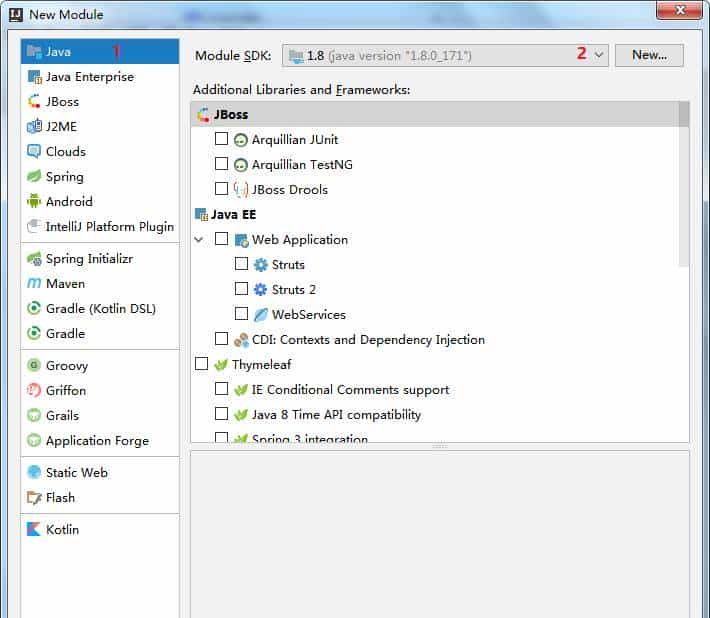710x618 pixels.
Task: Click the New... SDK button
Action: tap(649, 55)
